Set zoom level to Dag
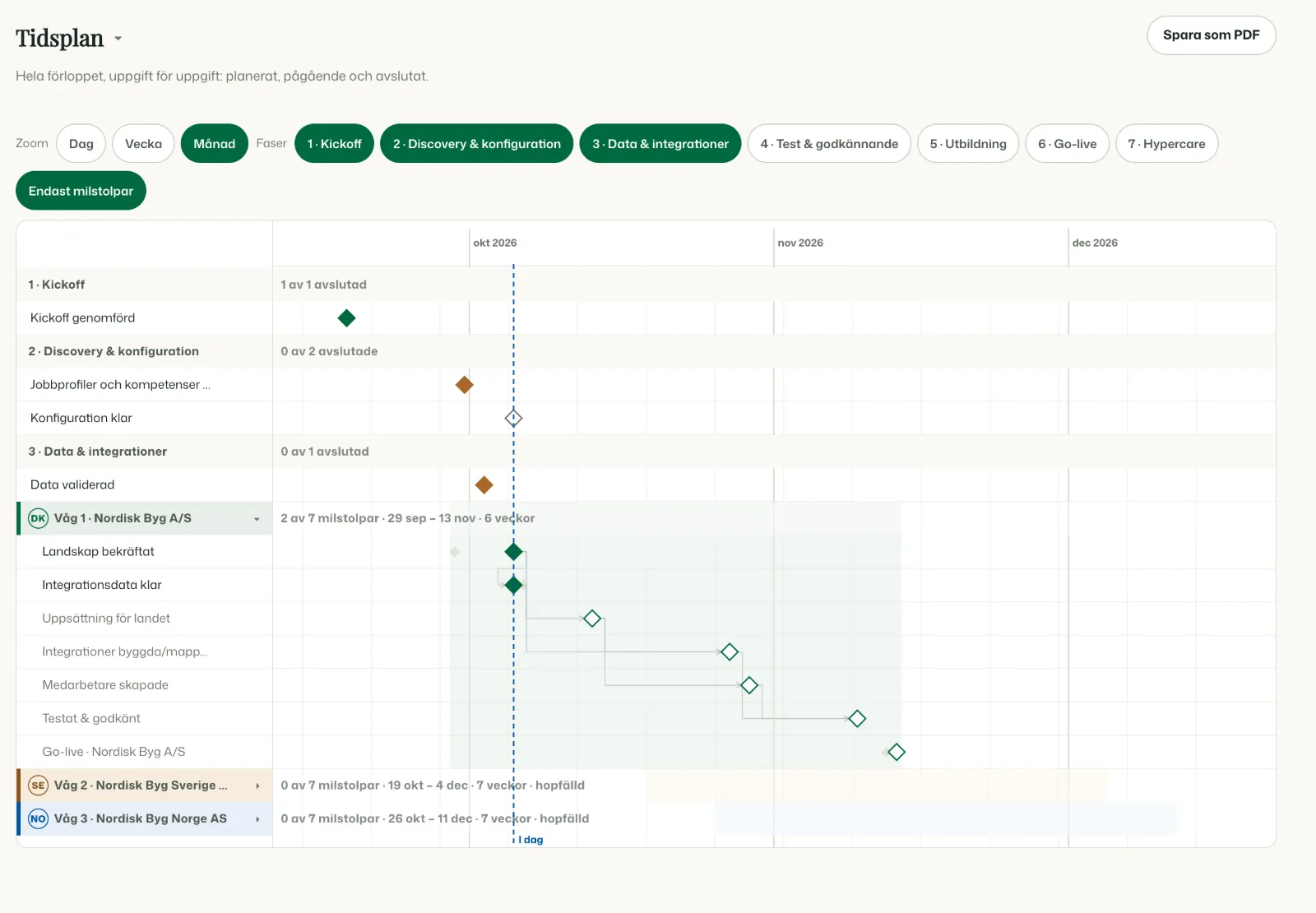This screenshot has width=1316, height=913. tap(81, 144)
